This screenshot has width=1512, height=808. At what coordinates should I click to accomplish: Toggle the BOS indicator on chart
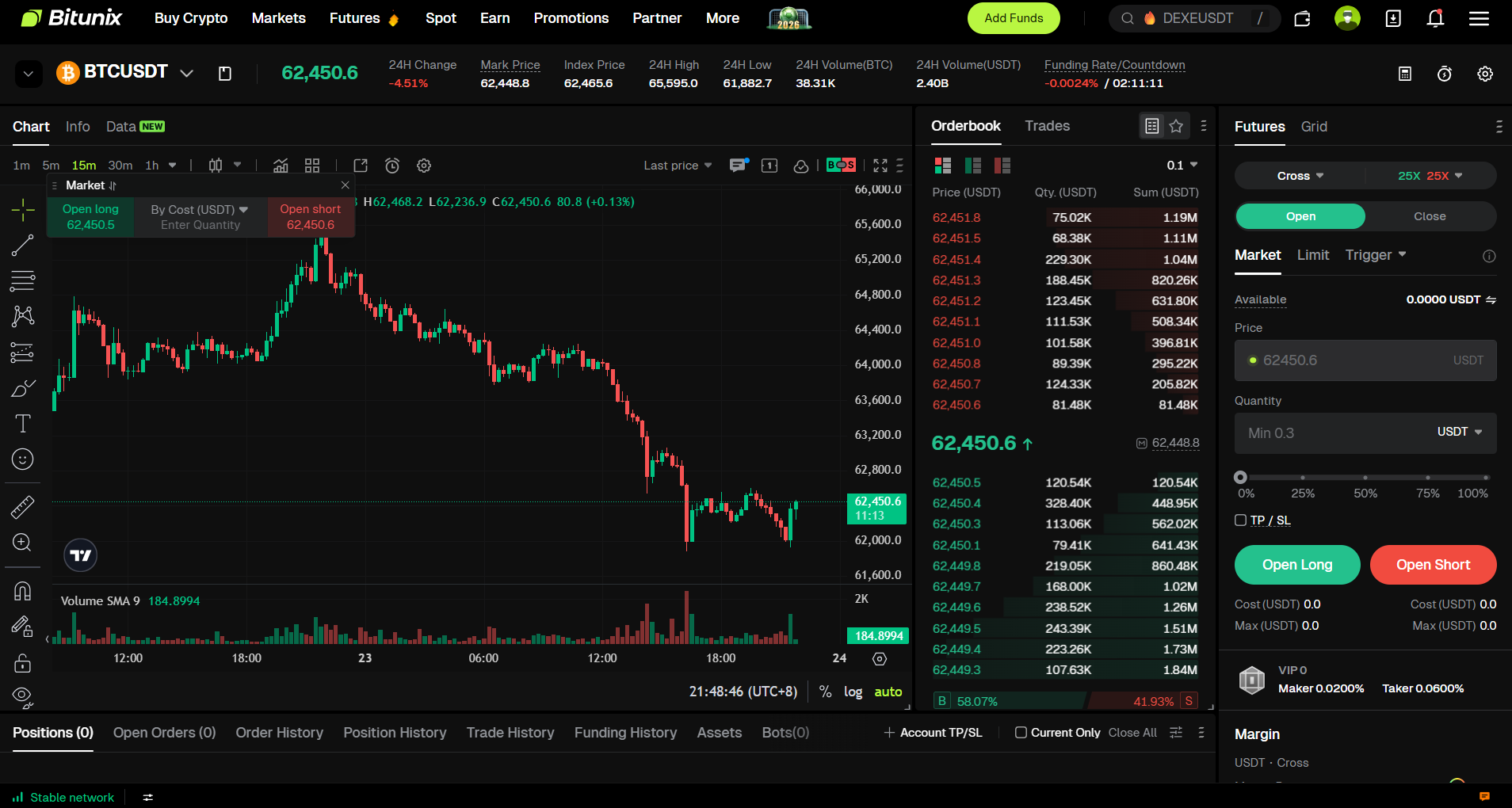pyautogui.click(x=841, y=165)
